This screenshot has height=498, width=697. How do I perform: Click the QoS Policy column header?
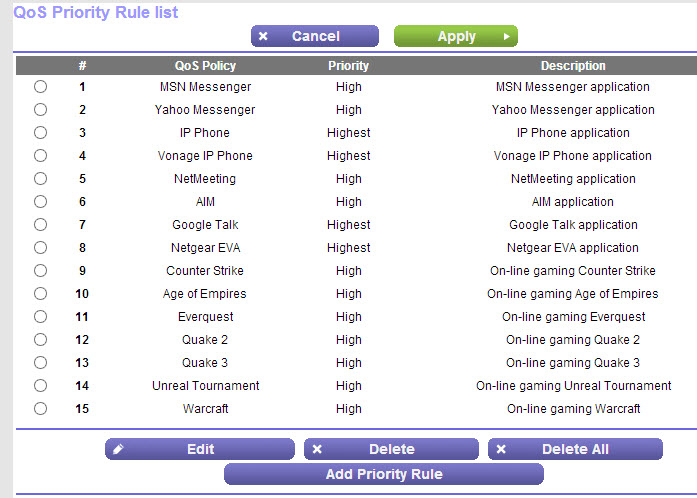205,66
